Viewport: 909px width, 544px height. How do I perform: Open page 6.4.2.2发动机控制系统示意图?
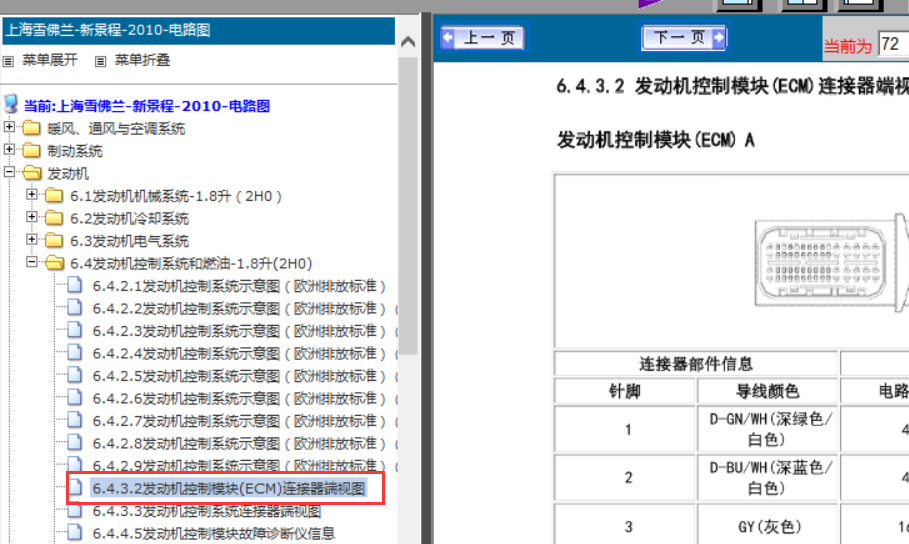[239, 309]
